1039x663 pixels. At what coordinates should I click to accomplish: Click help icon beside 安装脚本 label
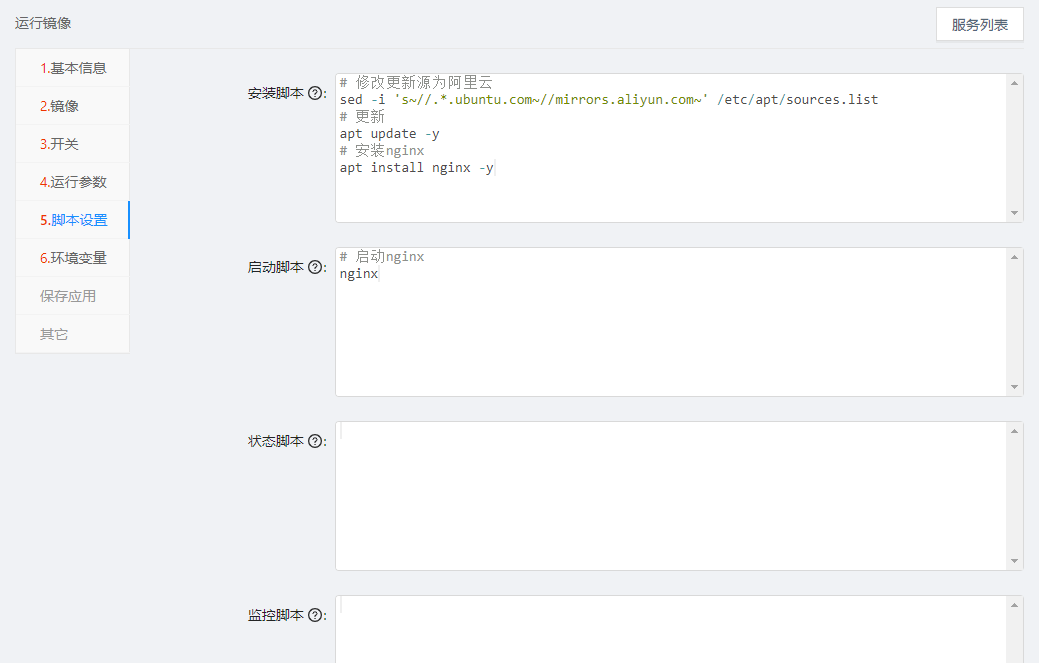pyautogui.click(x=315, y=93)
